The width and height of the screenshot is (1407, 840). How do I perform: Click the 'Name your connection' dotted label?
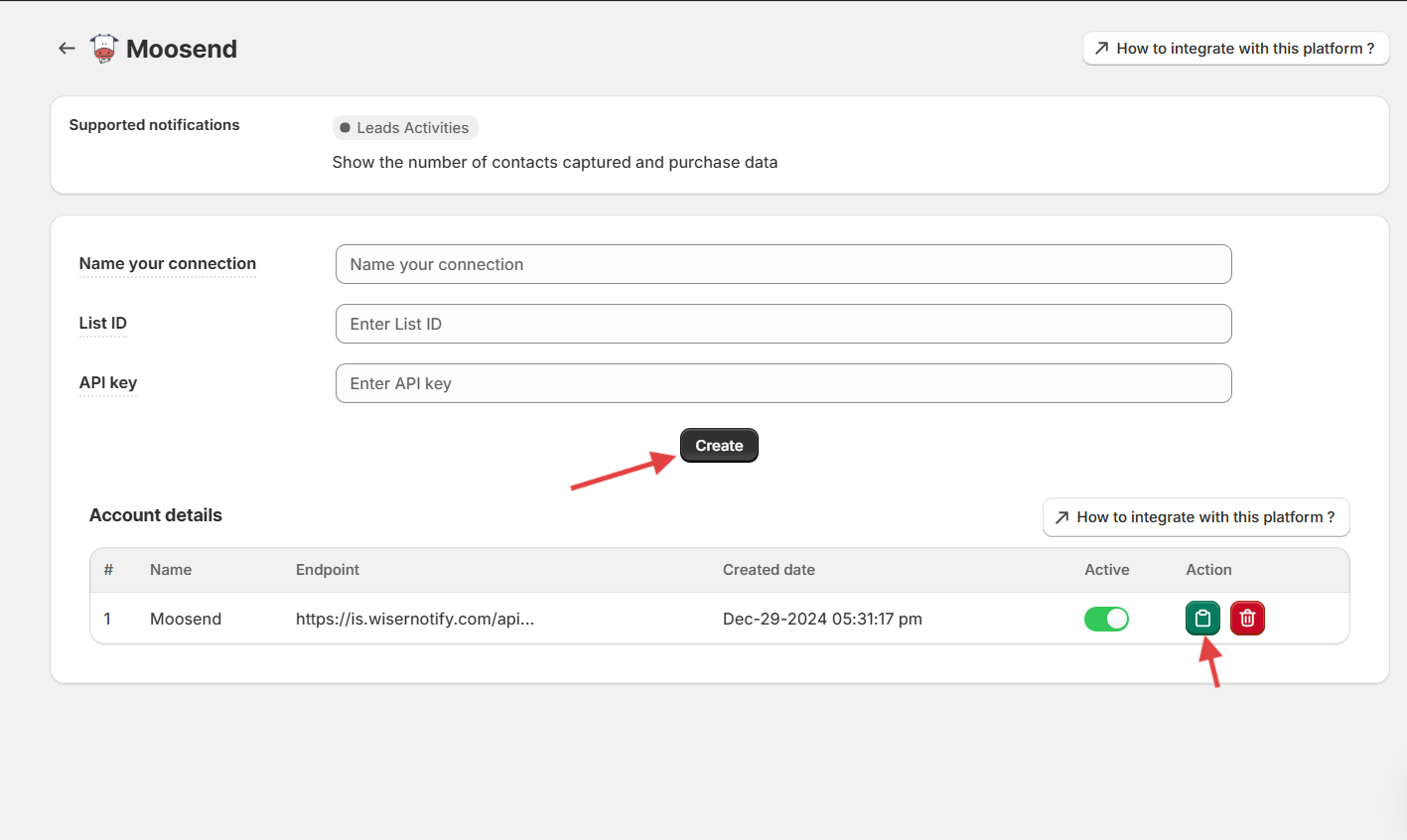(167, 263)
